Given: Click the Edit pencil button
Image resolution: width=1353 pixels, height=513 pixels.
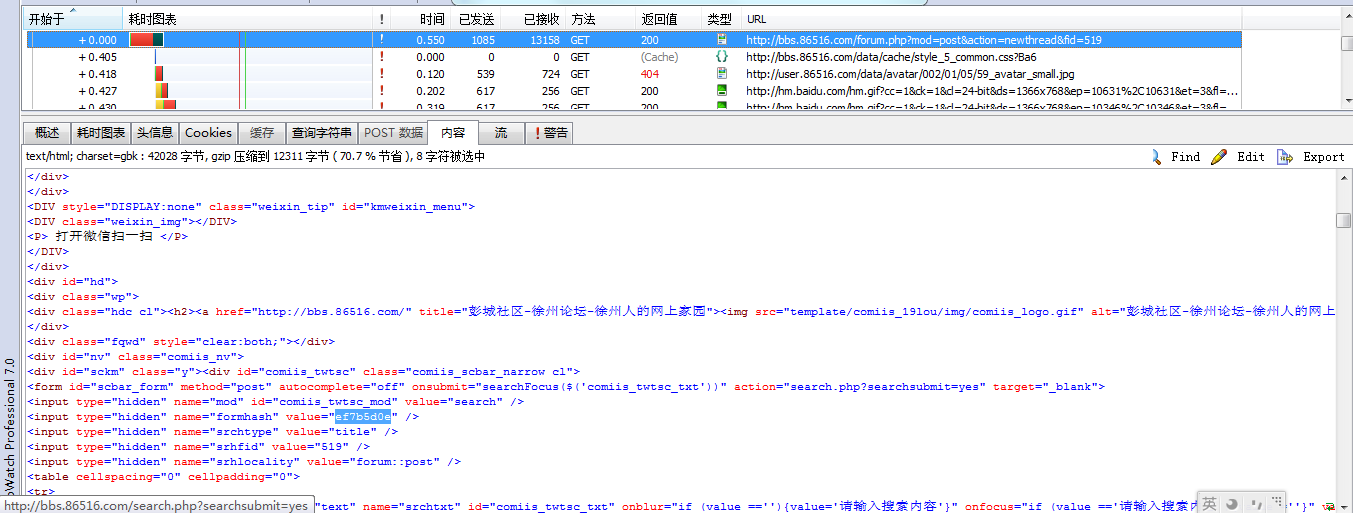Looking at the screenshot, I should 1238,157.
